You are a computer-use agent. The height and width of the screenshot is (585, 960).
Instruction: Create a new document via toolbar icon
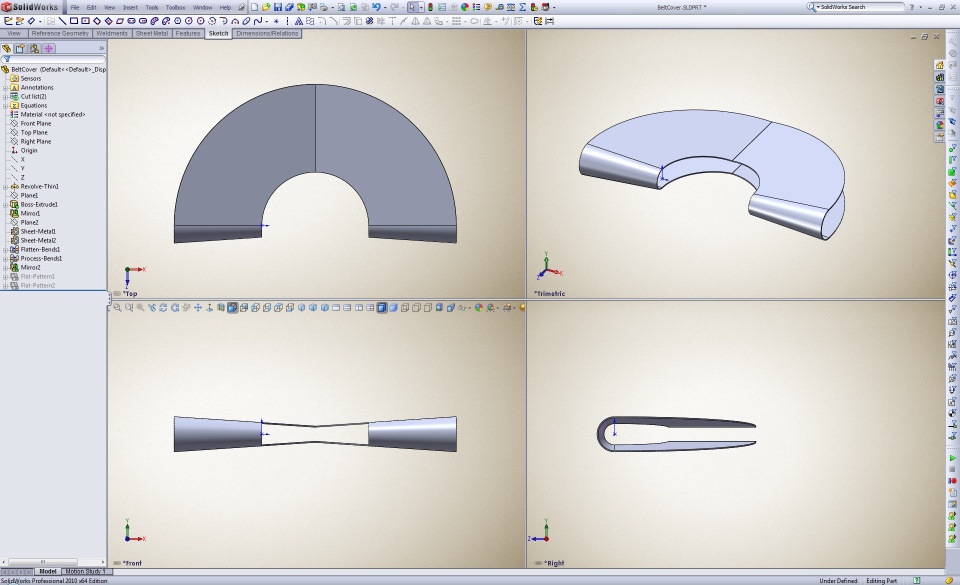pos(254,7)
